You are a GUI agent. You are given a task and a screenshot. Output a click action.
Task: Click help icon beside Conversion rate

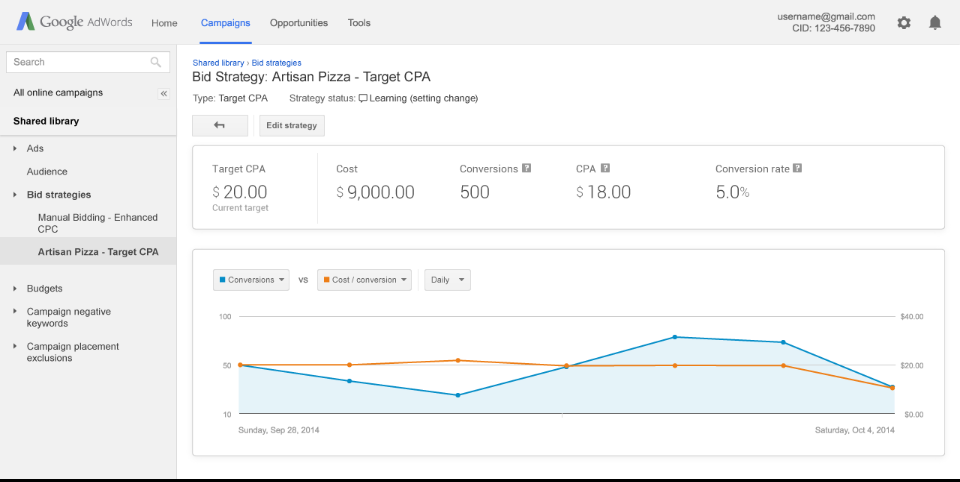tap(797, 169)
